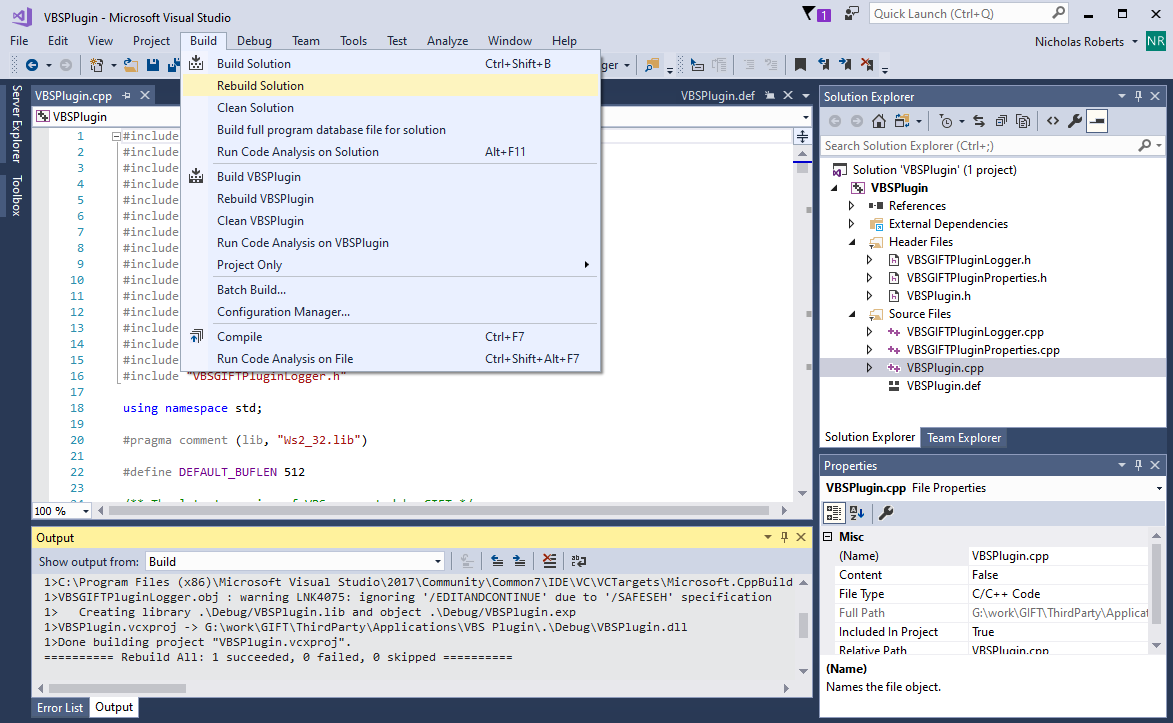Go to Previous Message in Output
Viewport: 1173px width, 723px height.
pos(497,561)
